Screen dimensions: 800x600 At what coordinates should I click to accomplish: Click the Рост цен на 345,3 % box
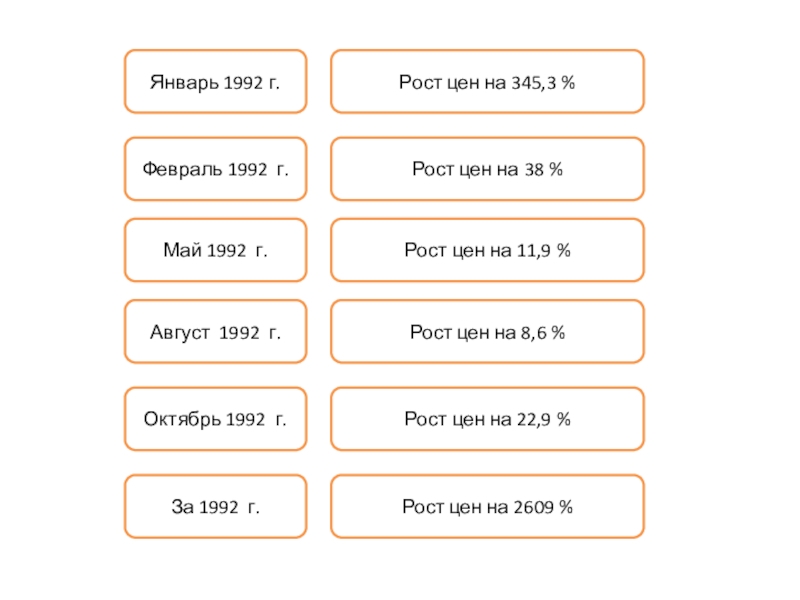pyautogui.click(x=487, y=81)
